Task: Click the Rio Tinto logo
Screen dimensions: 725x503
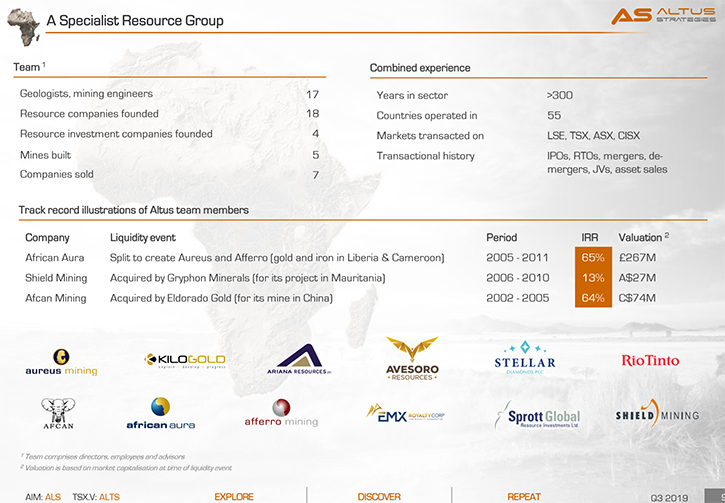Action: coord(650,360)
